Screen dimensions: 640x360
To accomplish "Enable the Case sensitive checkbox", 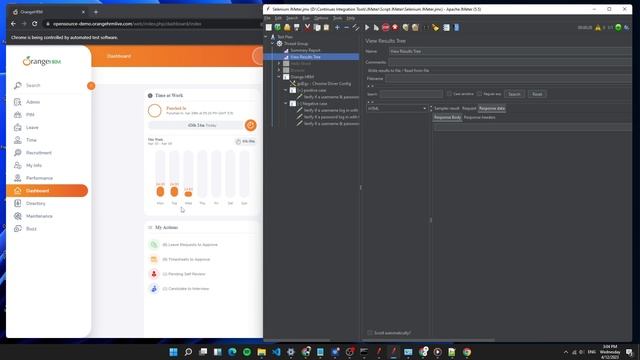I will pos(449,94).
